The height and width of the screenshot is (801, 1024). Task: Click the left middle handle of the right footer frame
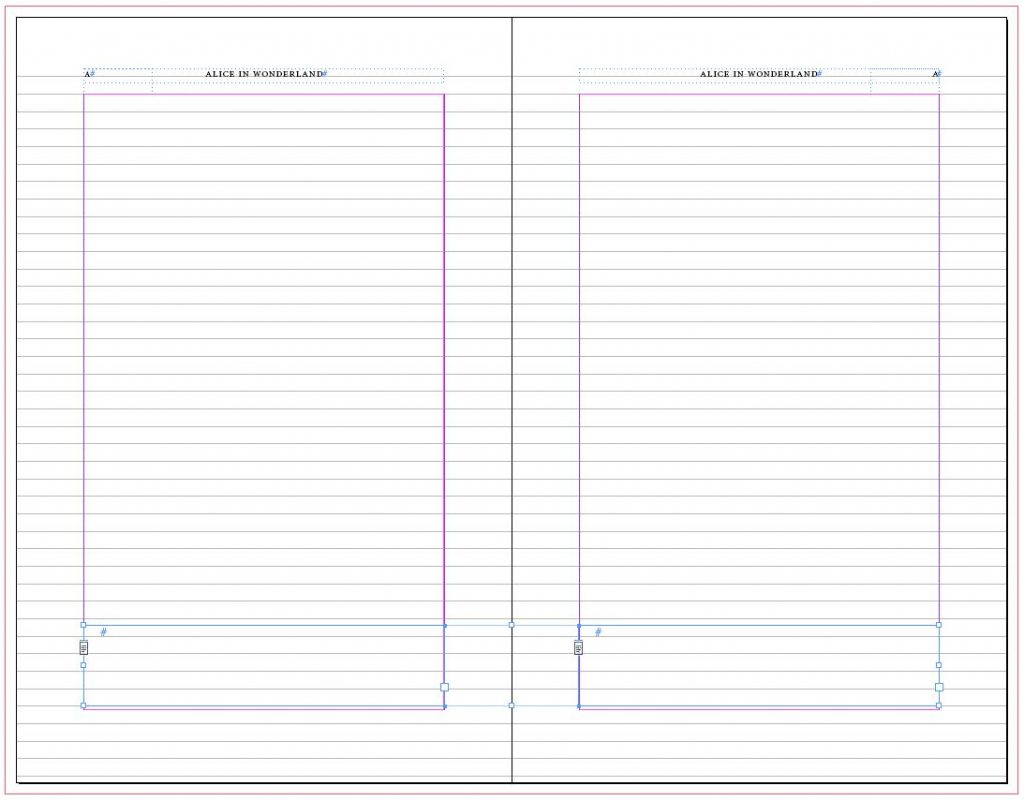[x=578, y=665]
